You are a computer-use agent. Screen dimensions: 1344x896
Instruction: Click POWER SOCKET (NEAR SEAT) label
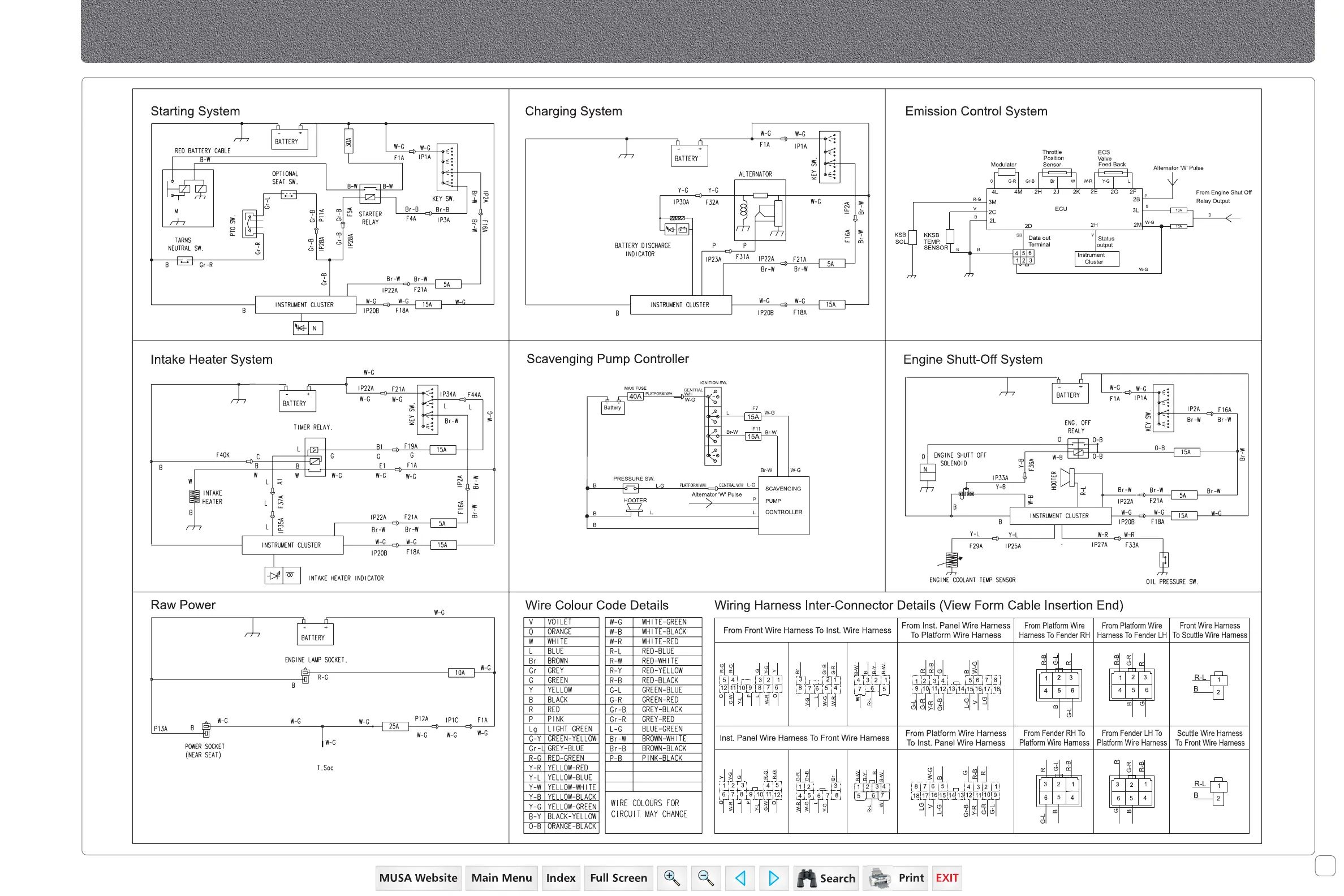tap(205, 751)
